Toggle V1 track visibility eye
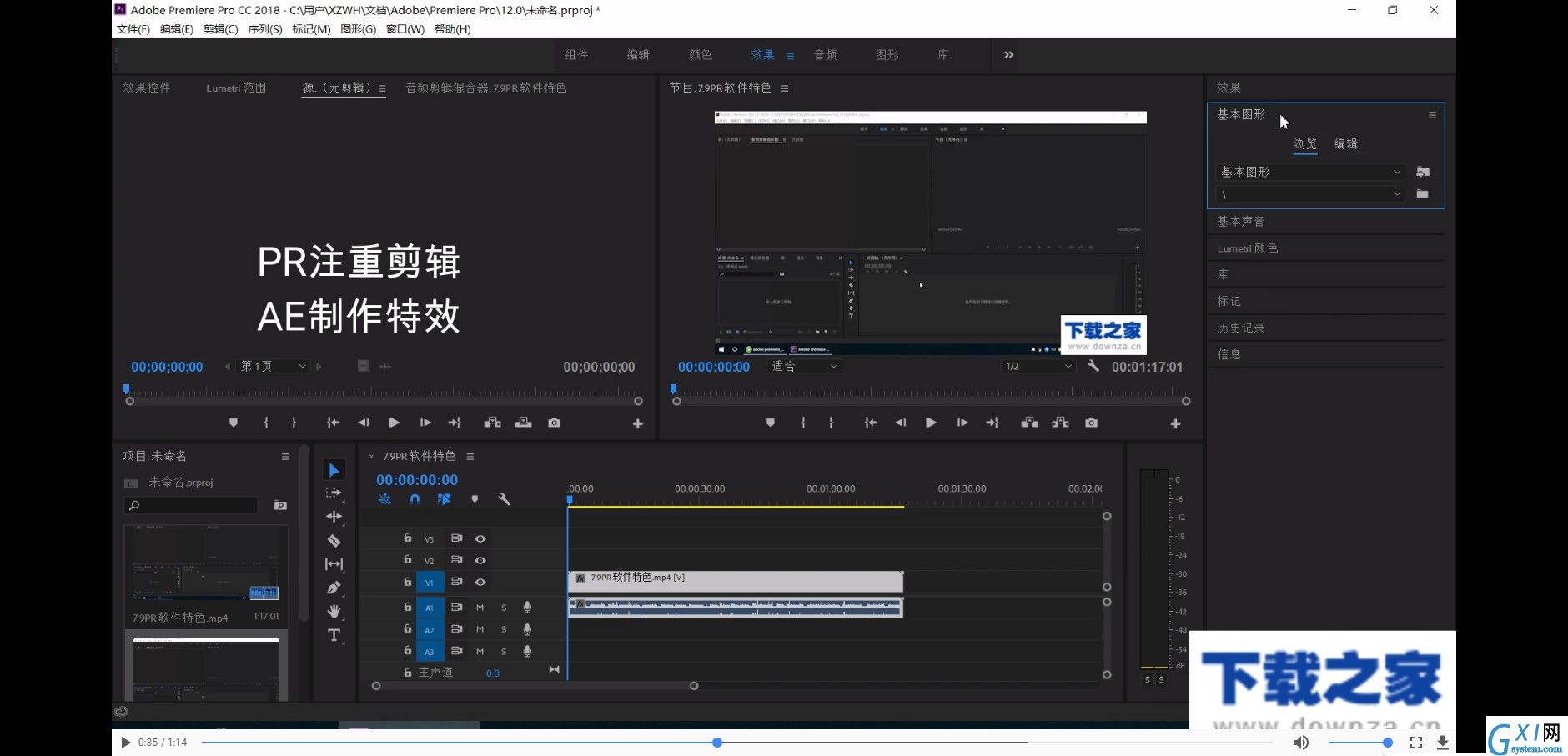This screenshot has width=1568, height=756. tap(480, 582)
